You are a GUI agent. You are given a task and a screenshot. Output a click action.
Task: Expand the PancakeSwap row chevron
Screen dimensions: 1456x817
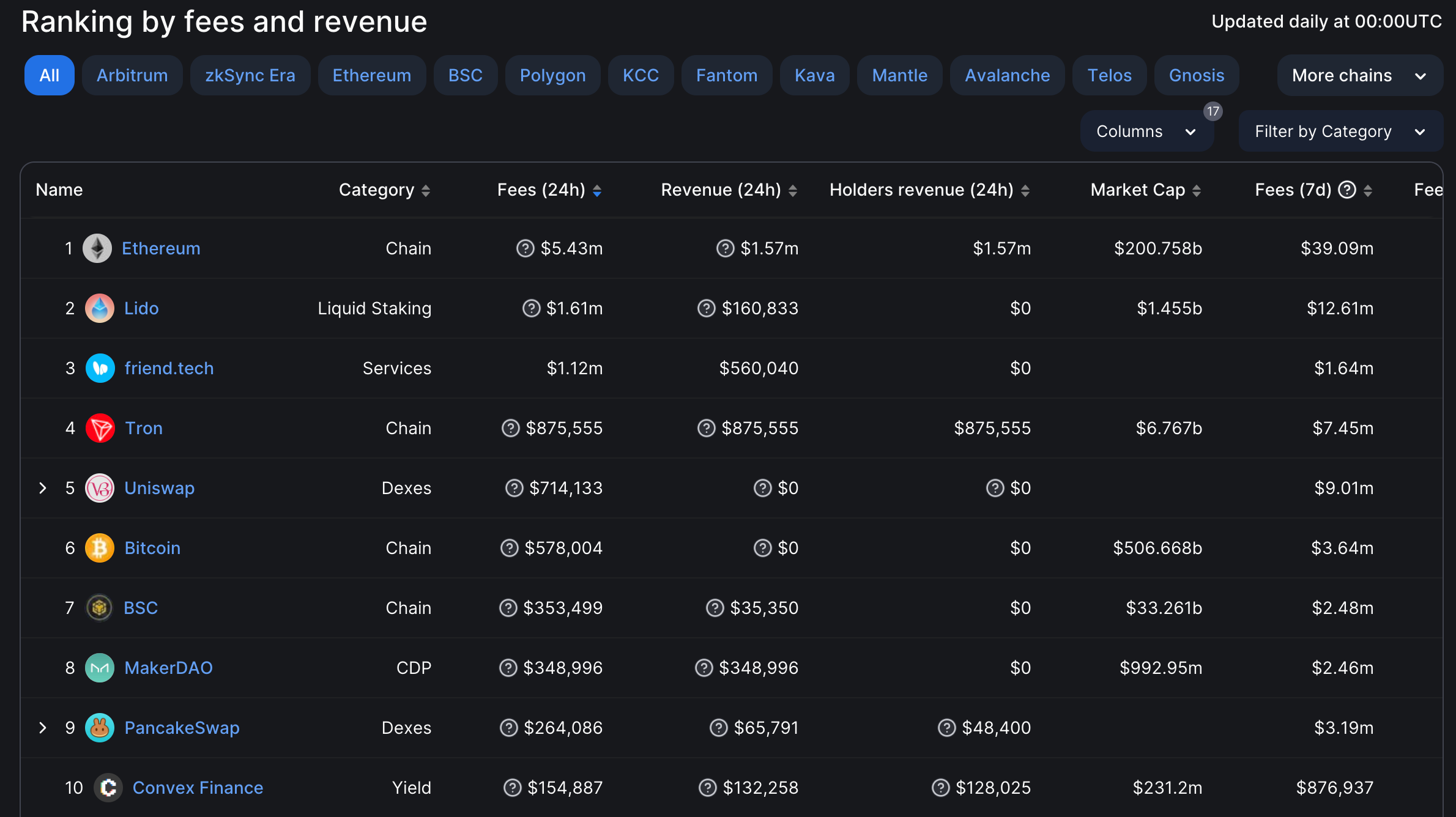click(42, 728)
